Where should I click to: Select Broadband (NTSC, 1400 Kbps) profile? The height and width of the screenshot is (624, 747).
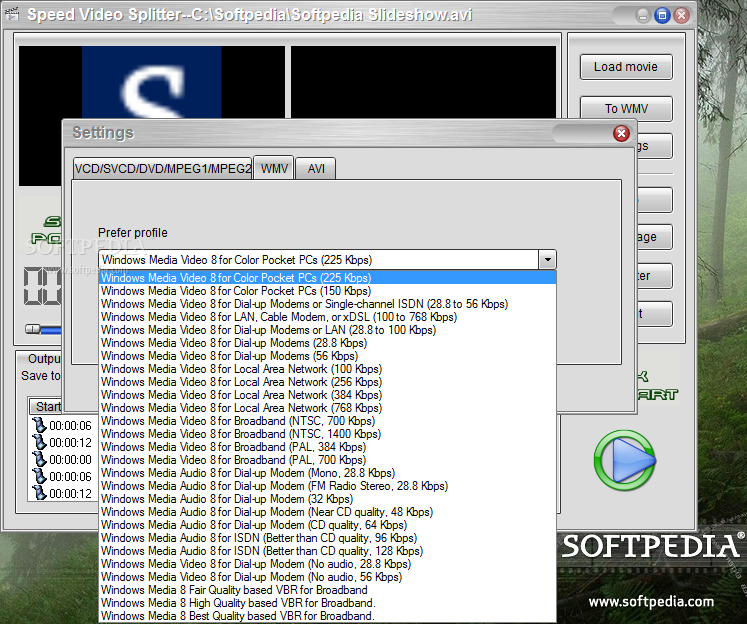(327, 434)
